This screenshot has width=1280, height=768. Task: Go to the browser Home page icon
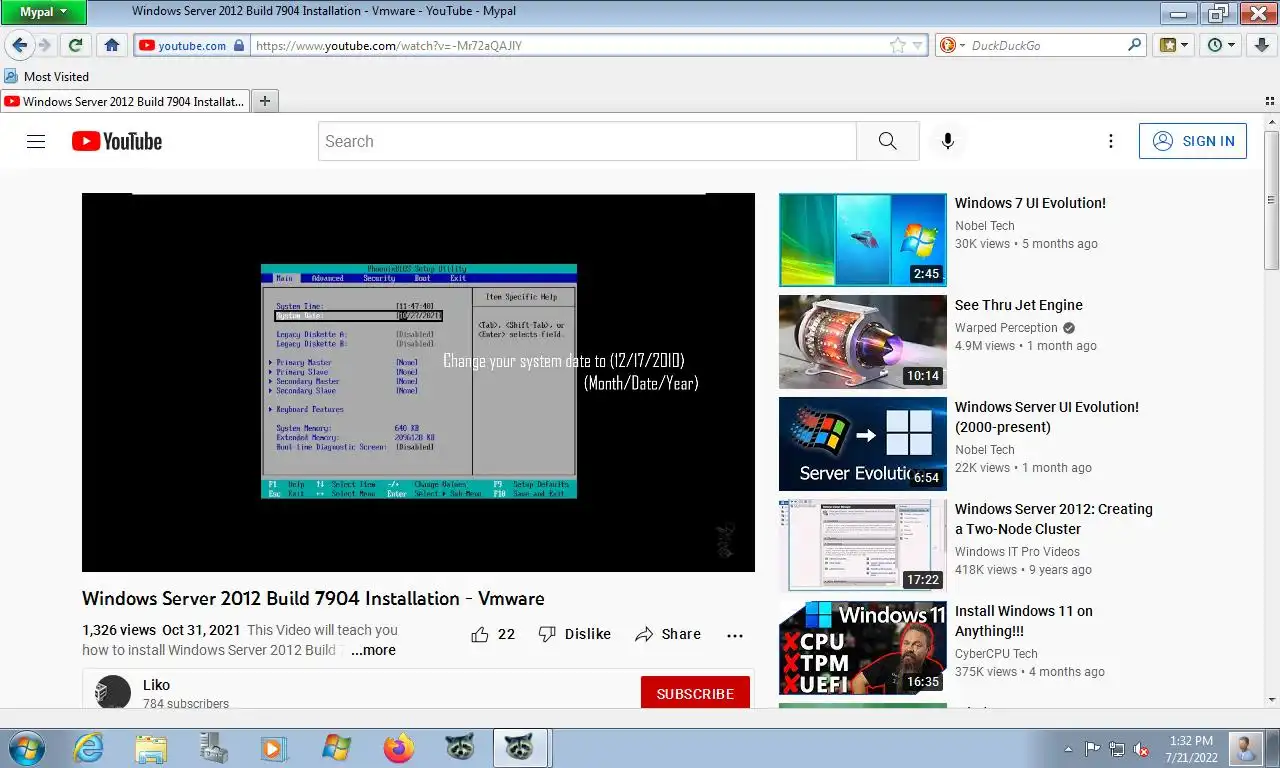112,45
